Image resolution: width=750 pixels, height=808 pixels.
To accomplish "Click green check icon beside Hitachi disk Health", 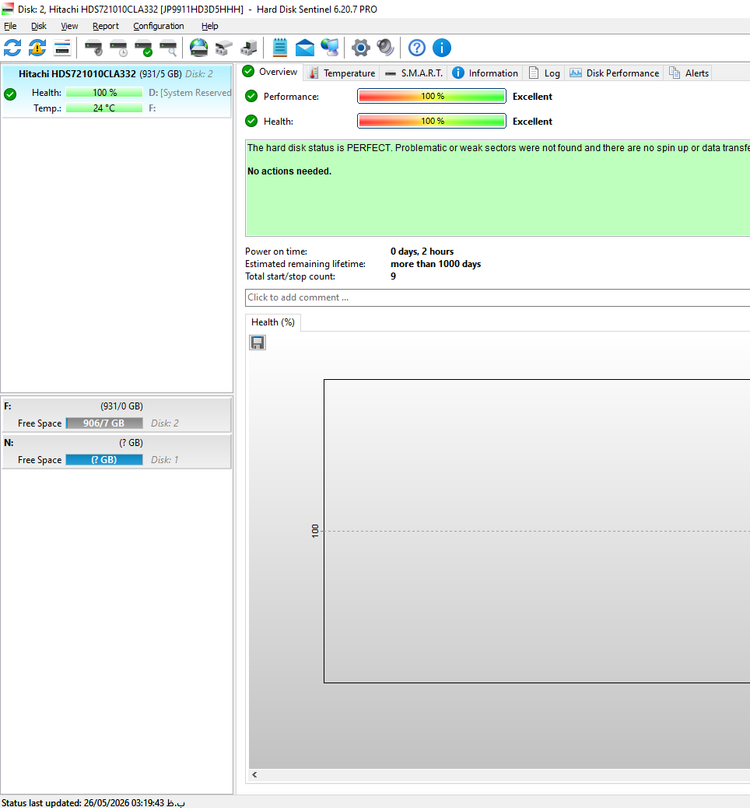I will pos(10,94).
